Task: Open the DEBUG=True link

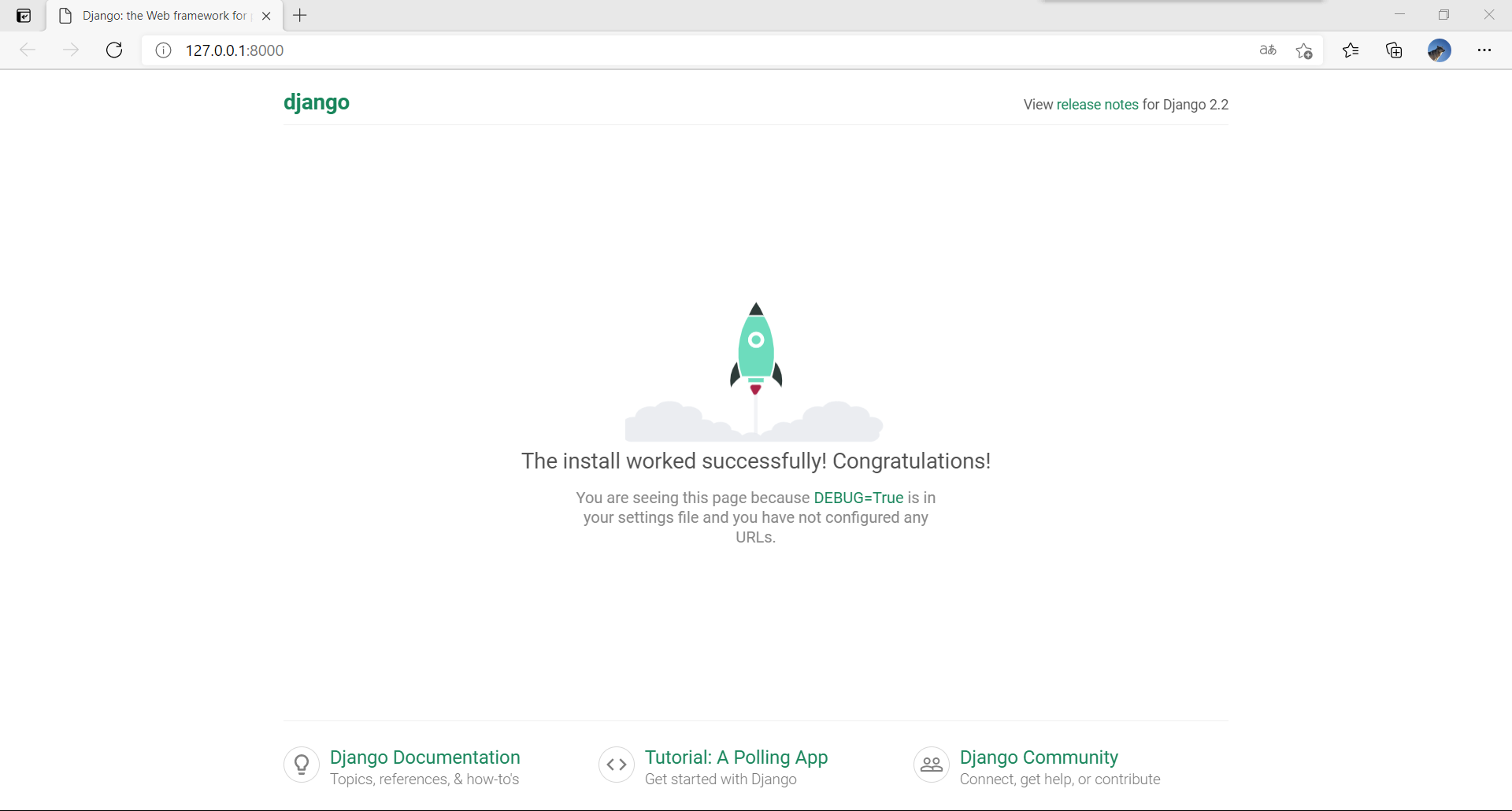Action: [858, 498]
